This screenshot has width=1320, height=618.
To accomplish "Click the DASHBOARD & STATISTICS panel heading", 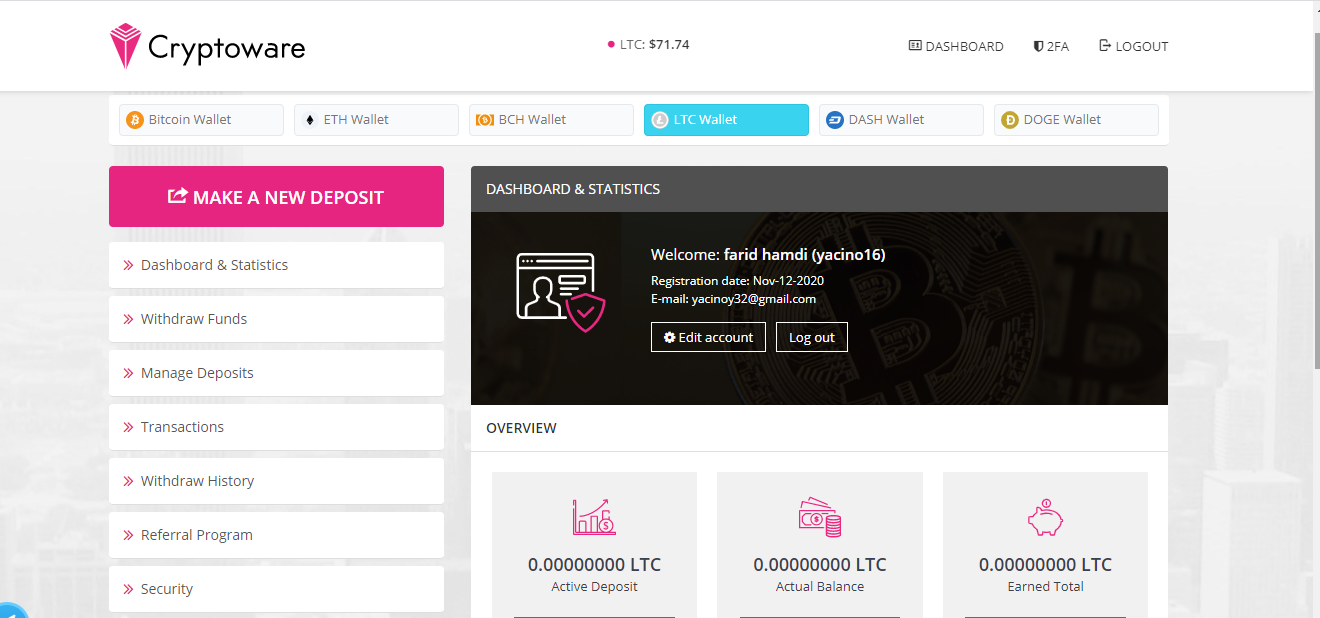I will tap(573, 189).
